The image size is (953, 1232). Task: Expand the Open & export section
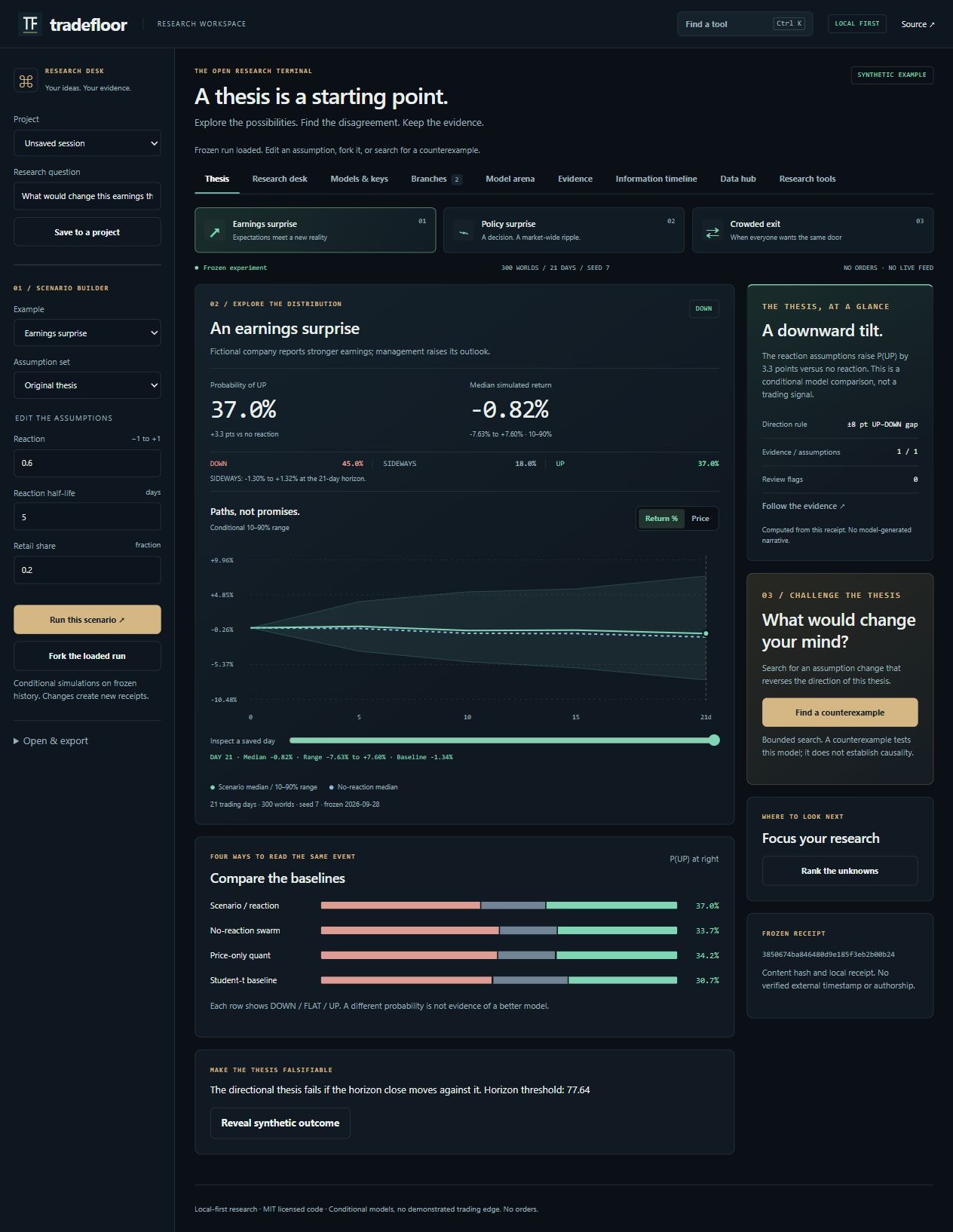(x=51, y=740)
